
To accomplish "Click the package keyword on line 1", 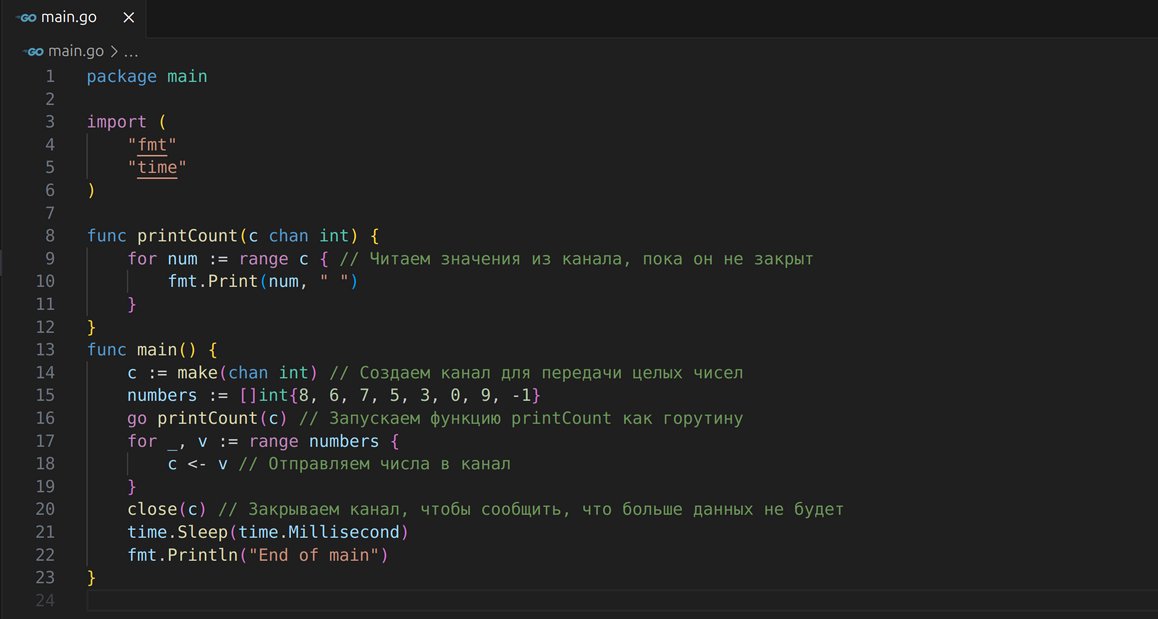I will pyautogui.click(x=121, y=76).
